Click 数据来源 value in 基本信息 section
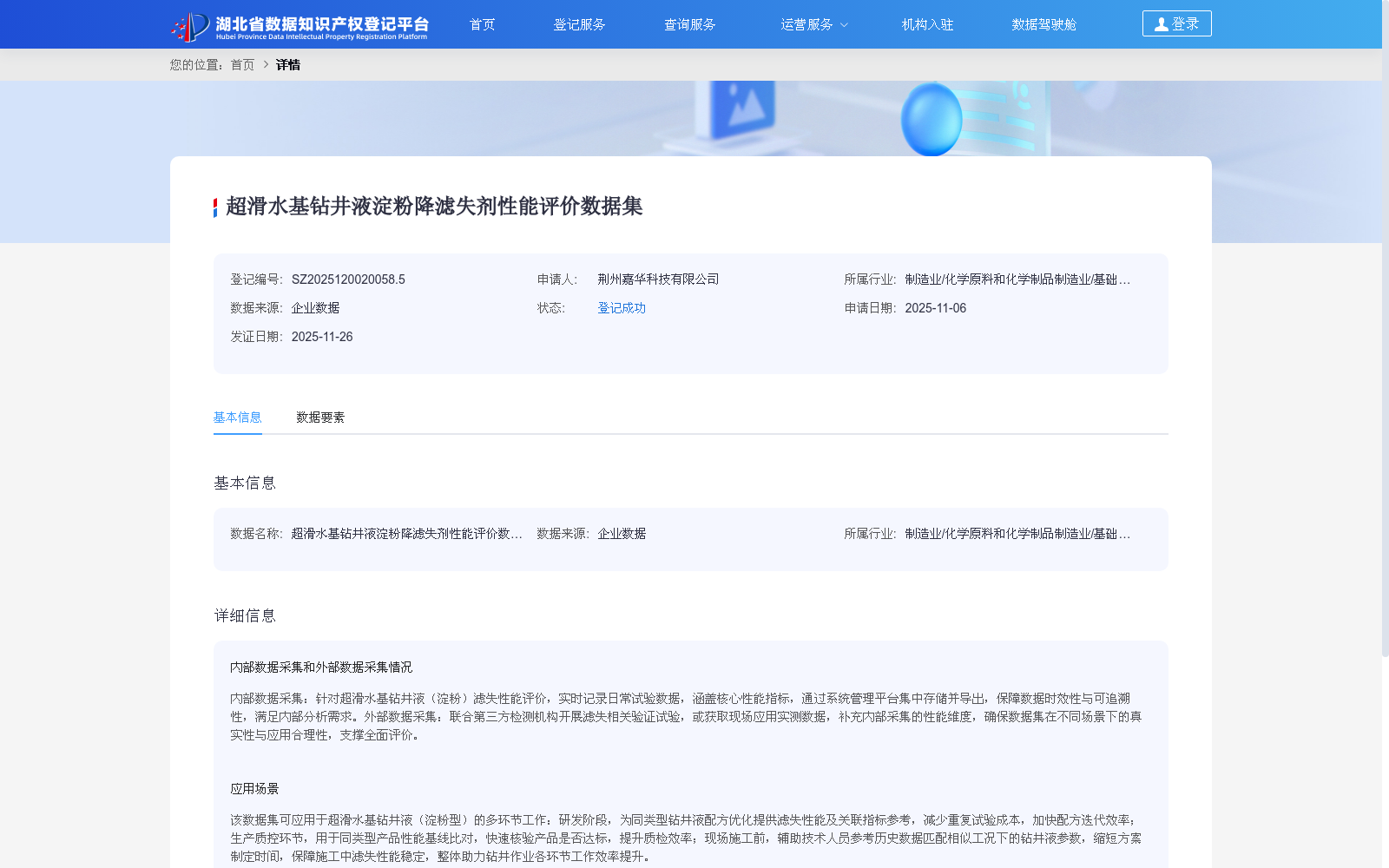 pyautogui.click(x=622, y=534)
